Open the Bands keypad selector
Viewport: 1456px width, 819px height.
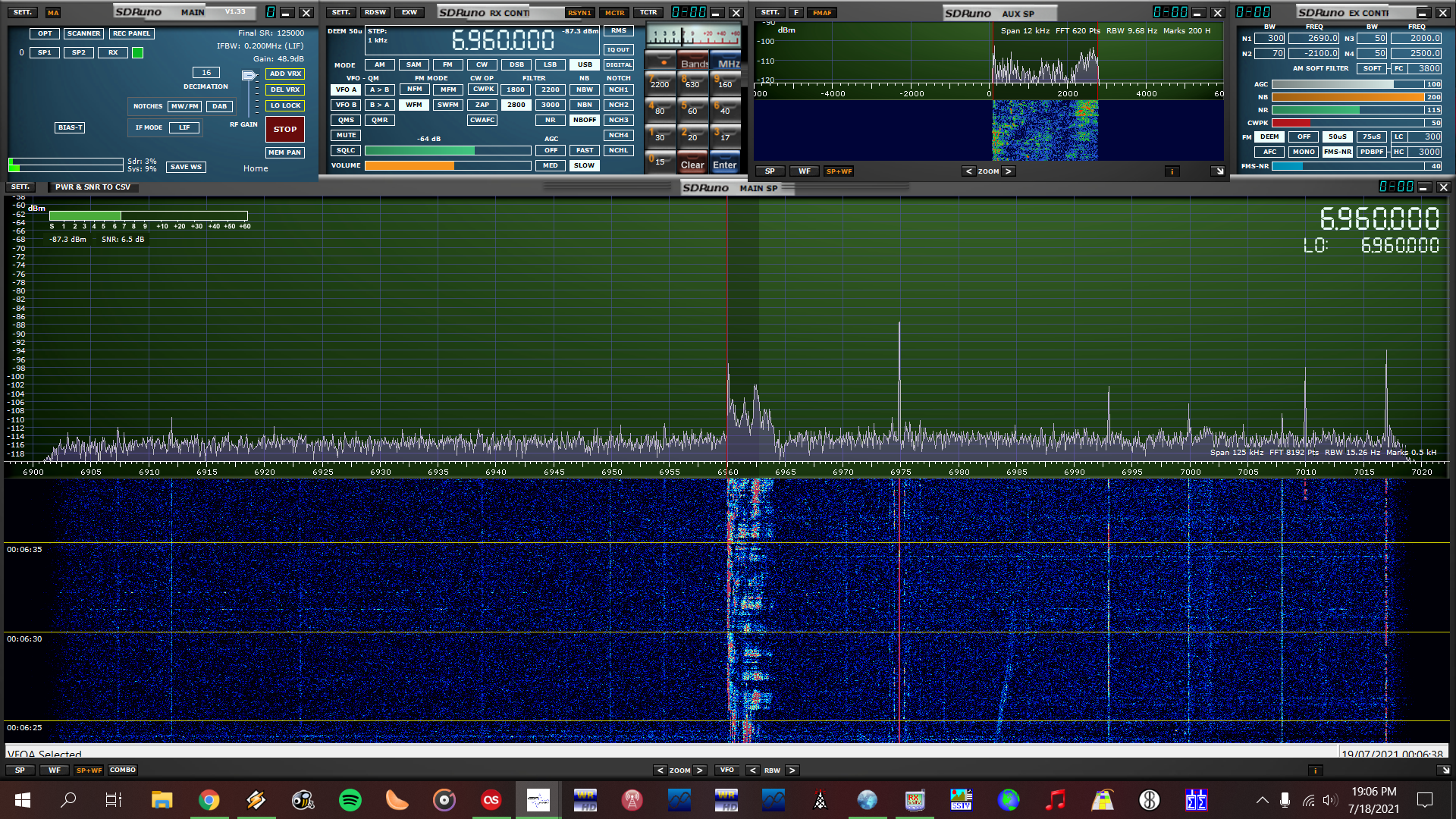coord(693,64)
